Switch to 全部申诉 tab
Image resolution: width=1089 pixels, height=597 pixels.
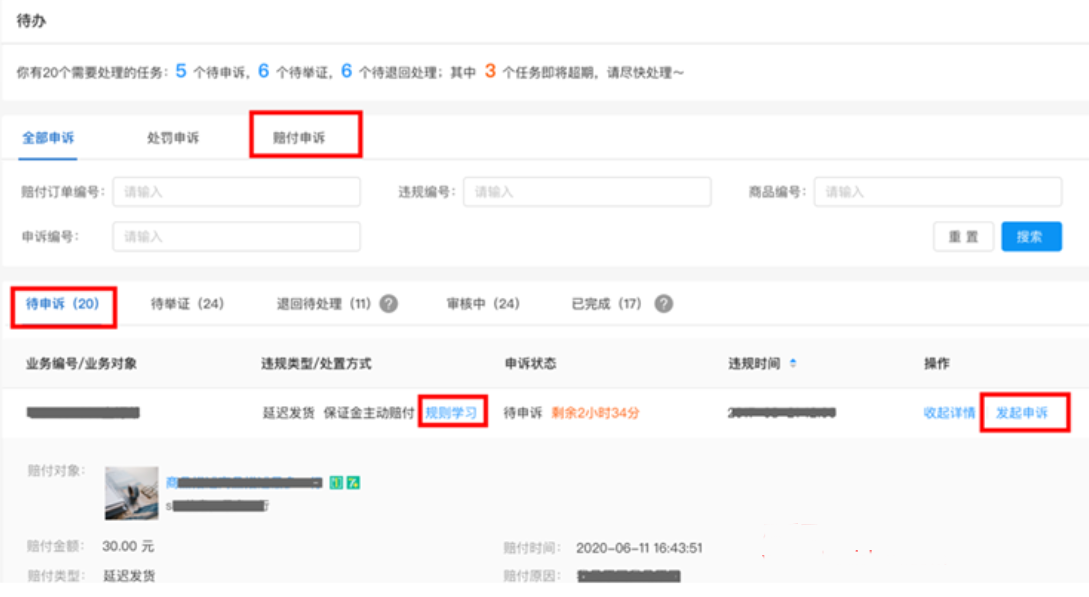pyautogui.click(x=48, y=138)
